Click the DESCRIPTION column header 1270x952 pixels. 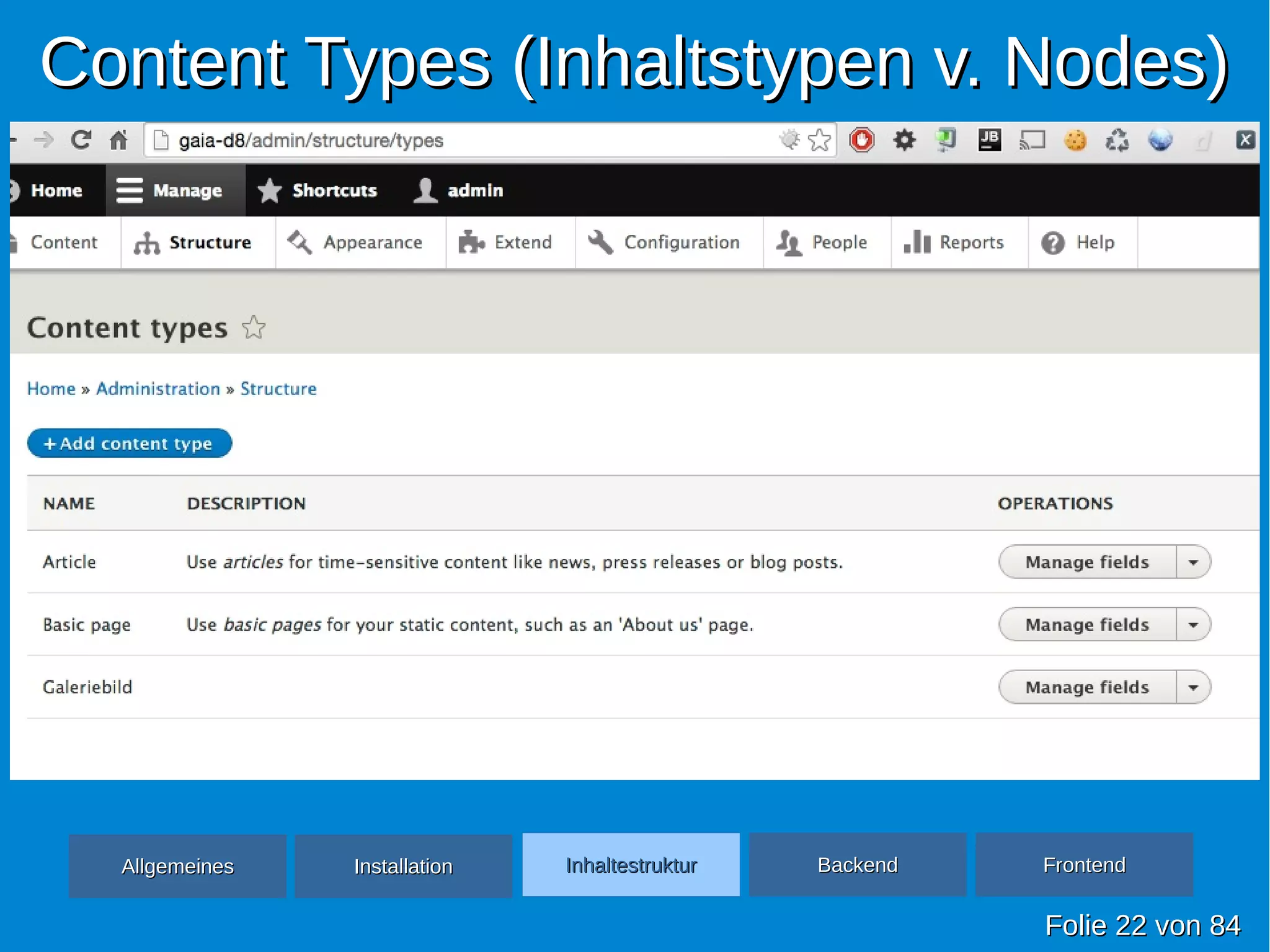pos(246,504)
